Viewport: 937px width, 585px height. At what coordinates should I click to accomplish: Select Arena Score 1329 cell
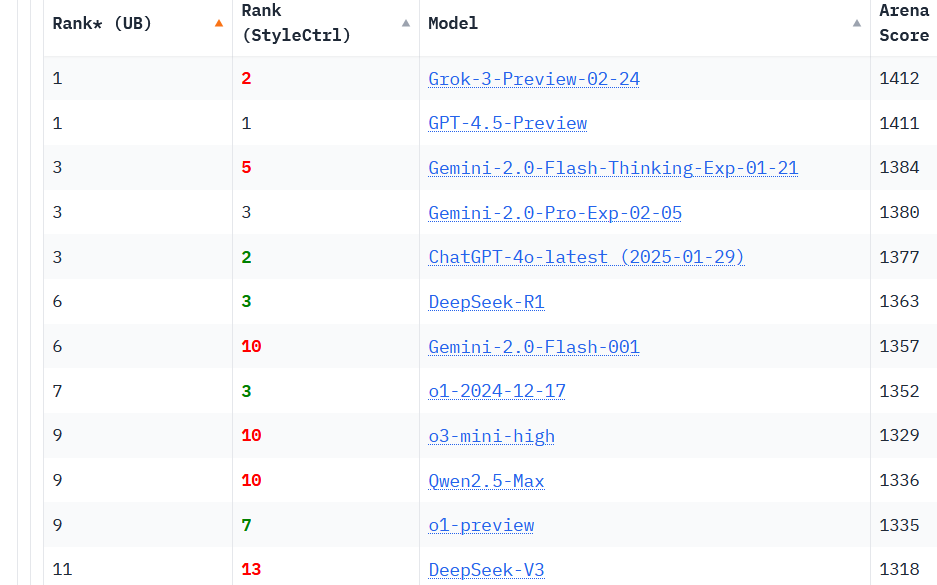899,435
